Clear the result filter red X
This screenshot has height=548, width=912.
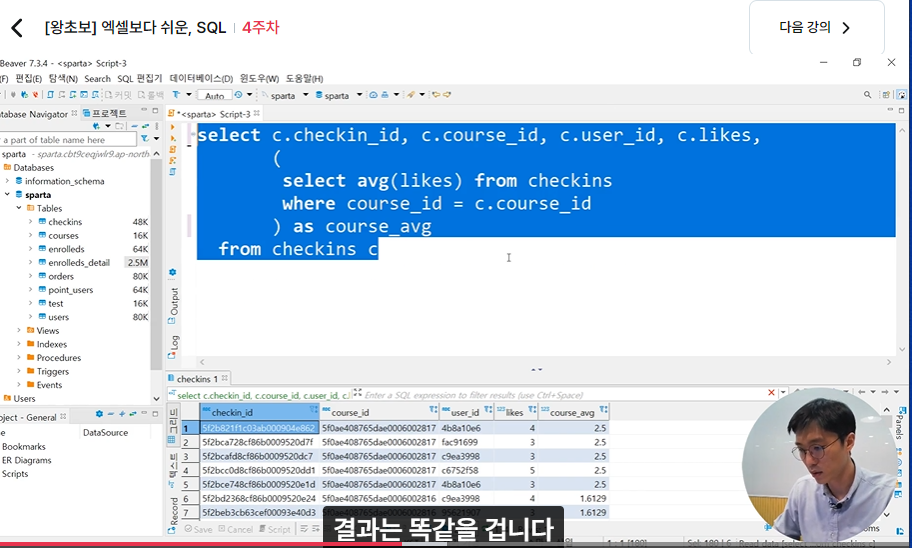(x=771, y=393)
